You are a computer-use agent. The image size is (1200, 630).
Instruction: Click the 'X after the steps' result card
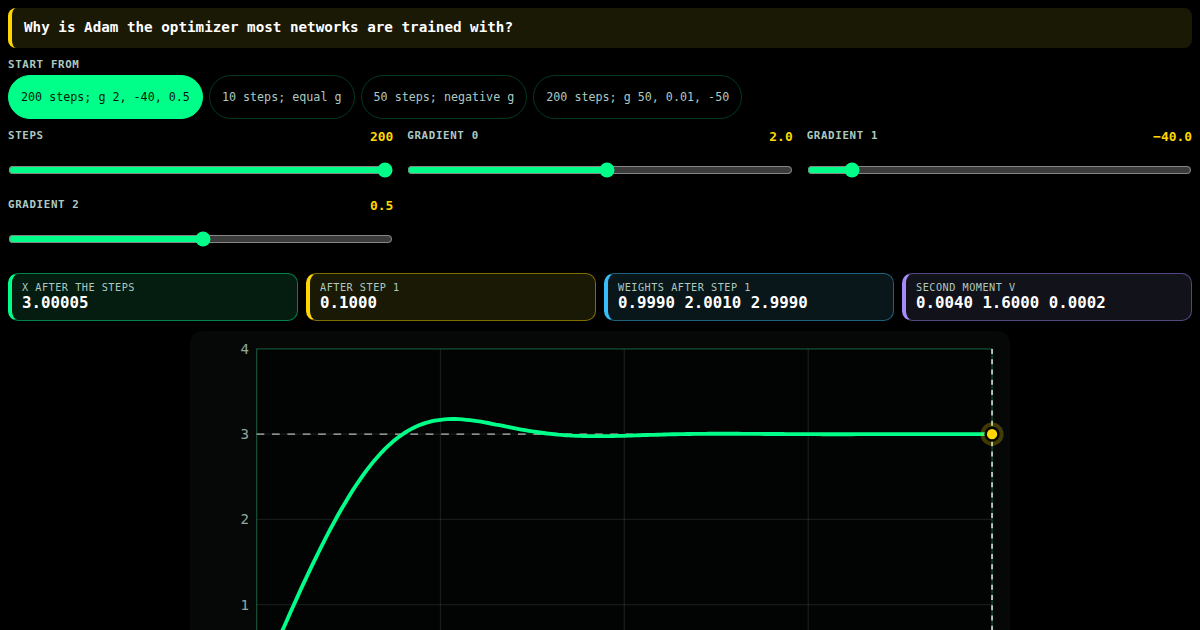153,297
